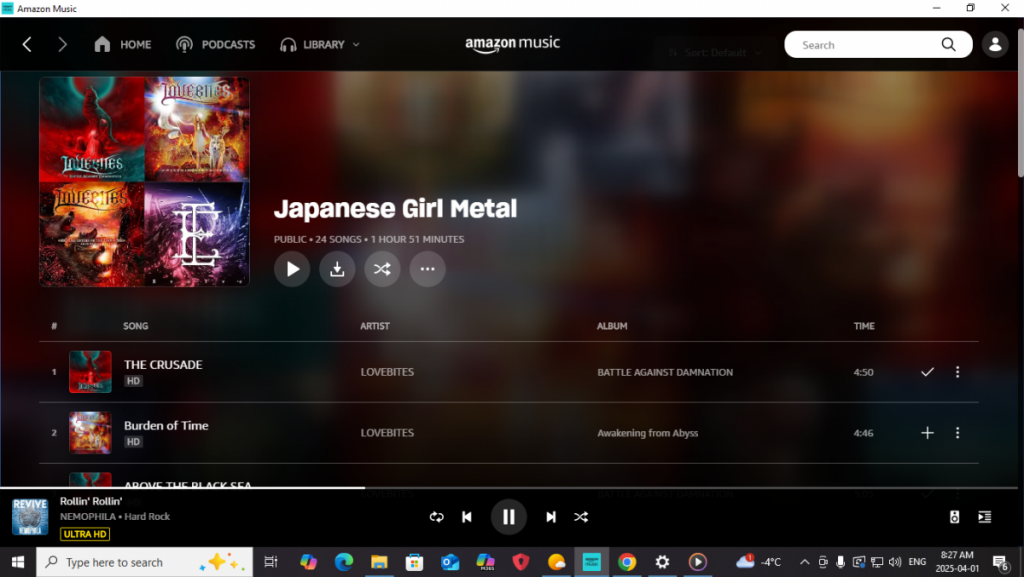Image resolution: width=1024 pixels, height=577 pixels.
Task: Open Google Chrome from taskbar
Action: click(x=627, y=562)
